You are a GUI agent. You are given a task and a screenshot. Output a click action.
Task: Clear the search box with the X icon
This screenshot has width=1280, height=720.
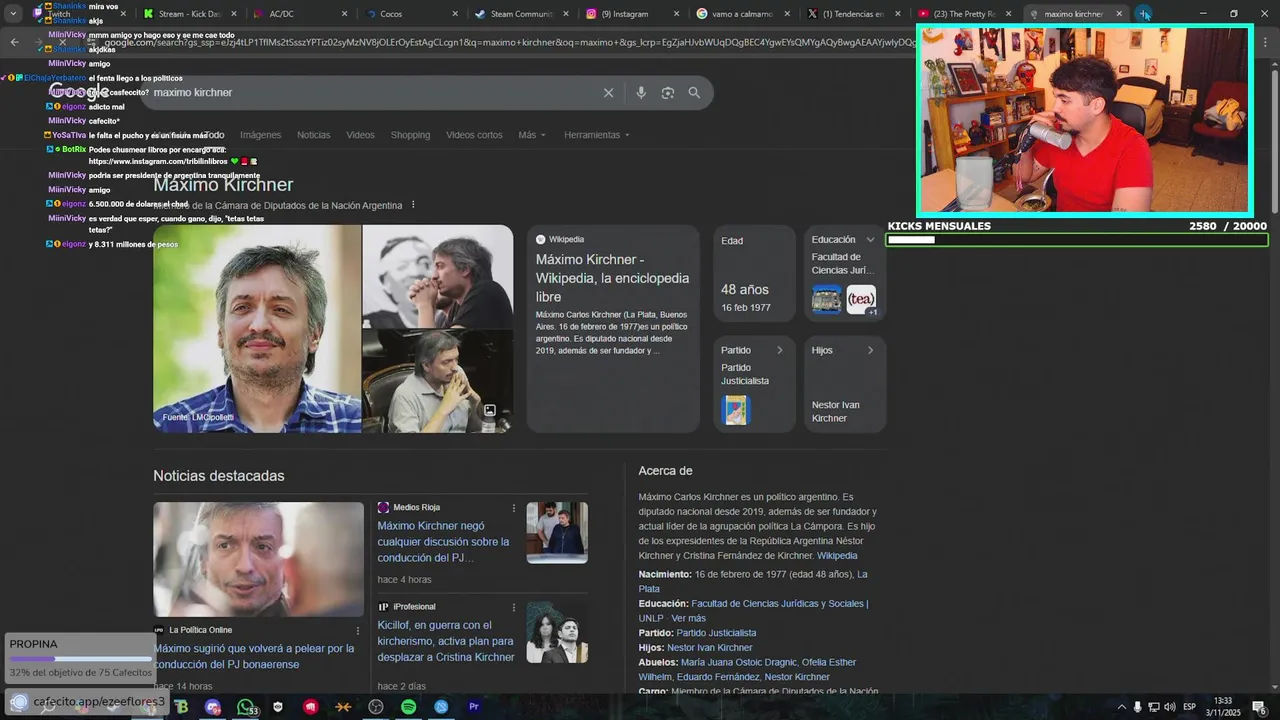(x=608, y=93)
